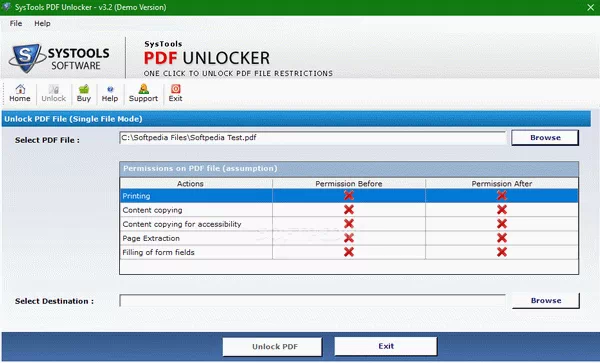Click Permission After X for form fields
Viewport: 600px width, 363px height.
click(502, 252)
